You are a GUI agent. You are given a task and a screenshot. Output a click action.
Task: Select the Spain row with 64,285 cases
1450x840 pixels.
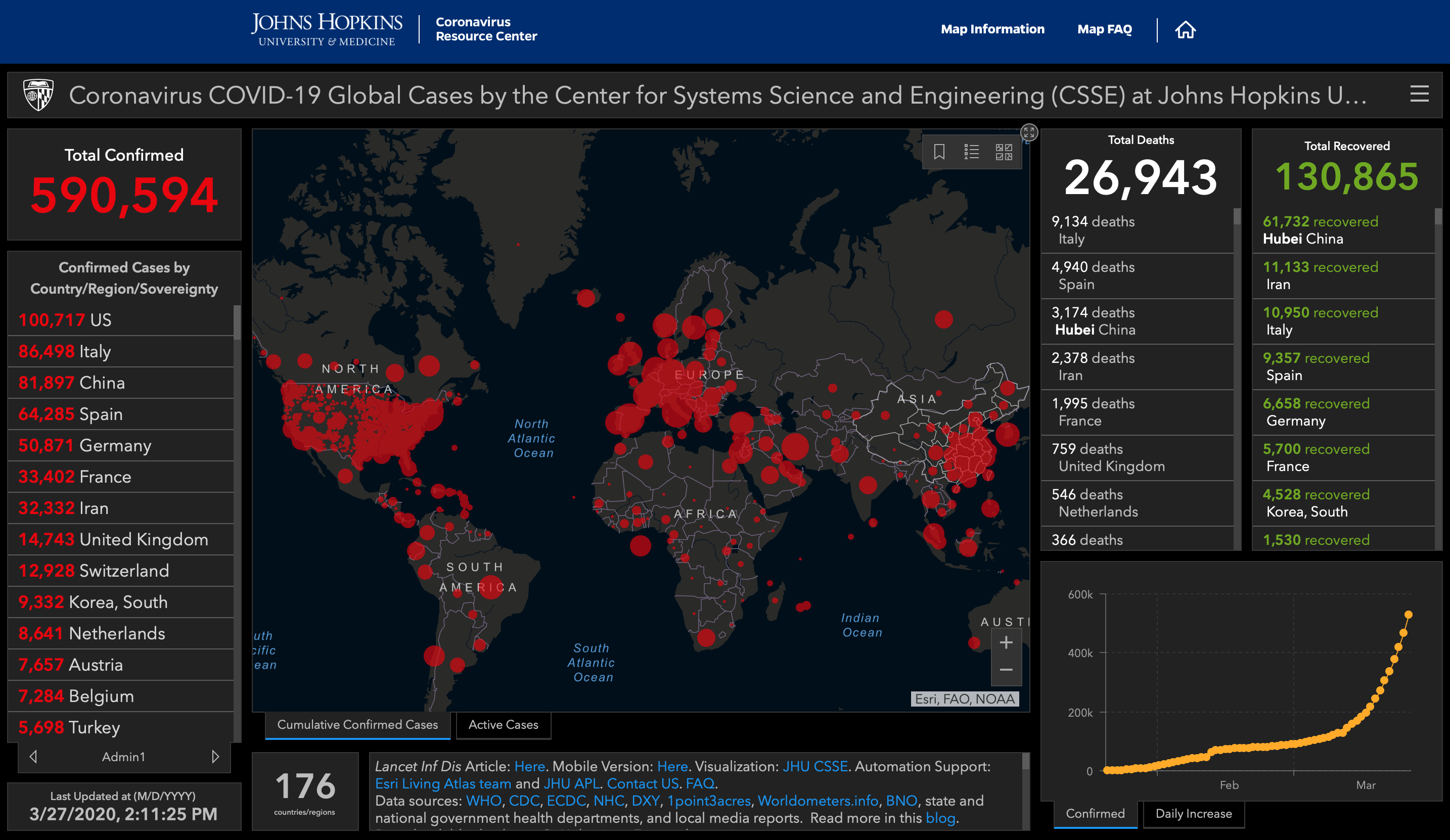(121, 414)
